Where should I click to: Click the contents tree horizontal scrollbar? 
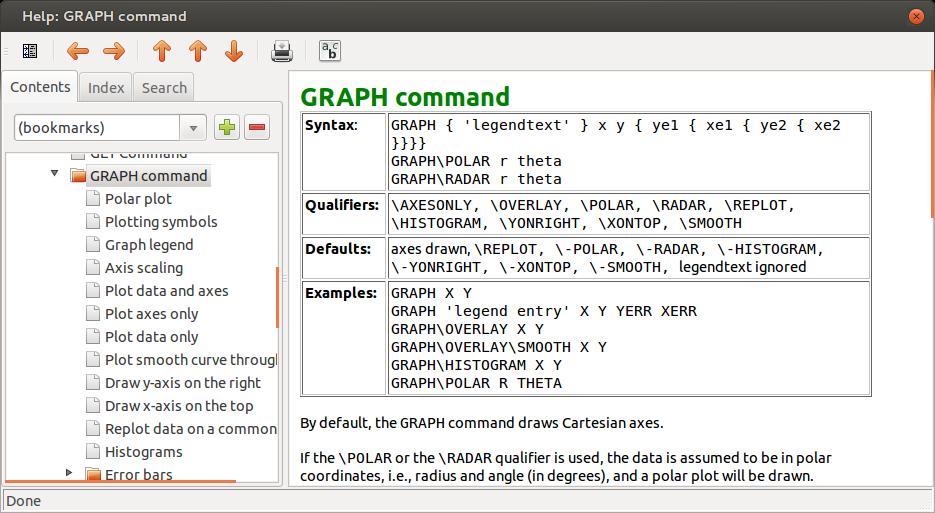(120, 482)
